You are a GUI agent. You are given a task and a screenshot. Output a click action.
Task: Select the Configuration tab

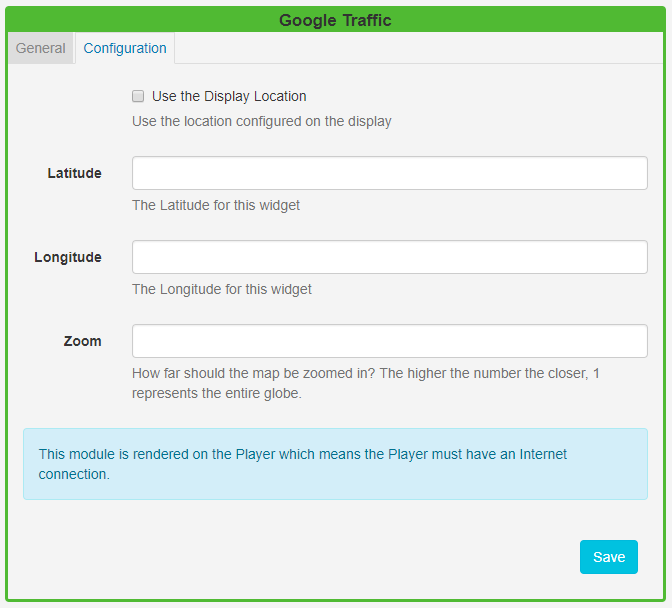(x=125, y=48)
